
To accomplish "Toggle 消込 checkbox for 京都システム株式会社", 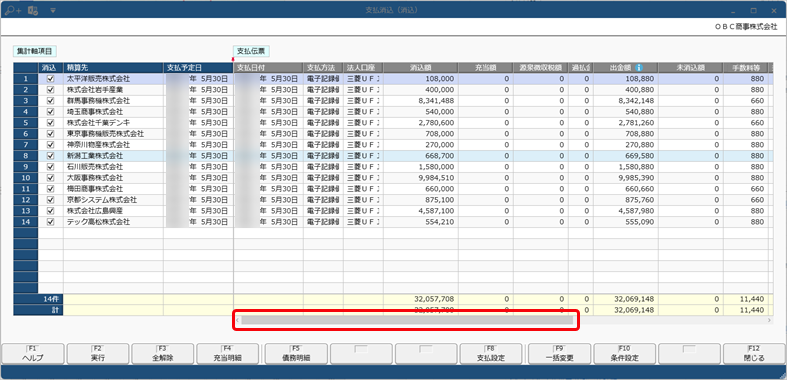I will click(x=50, y=200).
